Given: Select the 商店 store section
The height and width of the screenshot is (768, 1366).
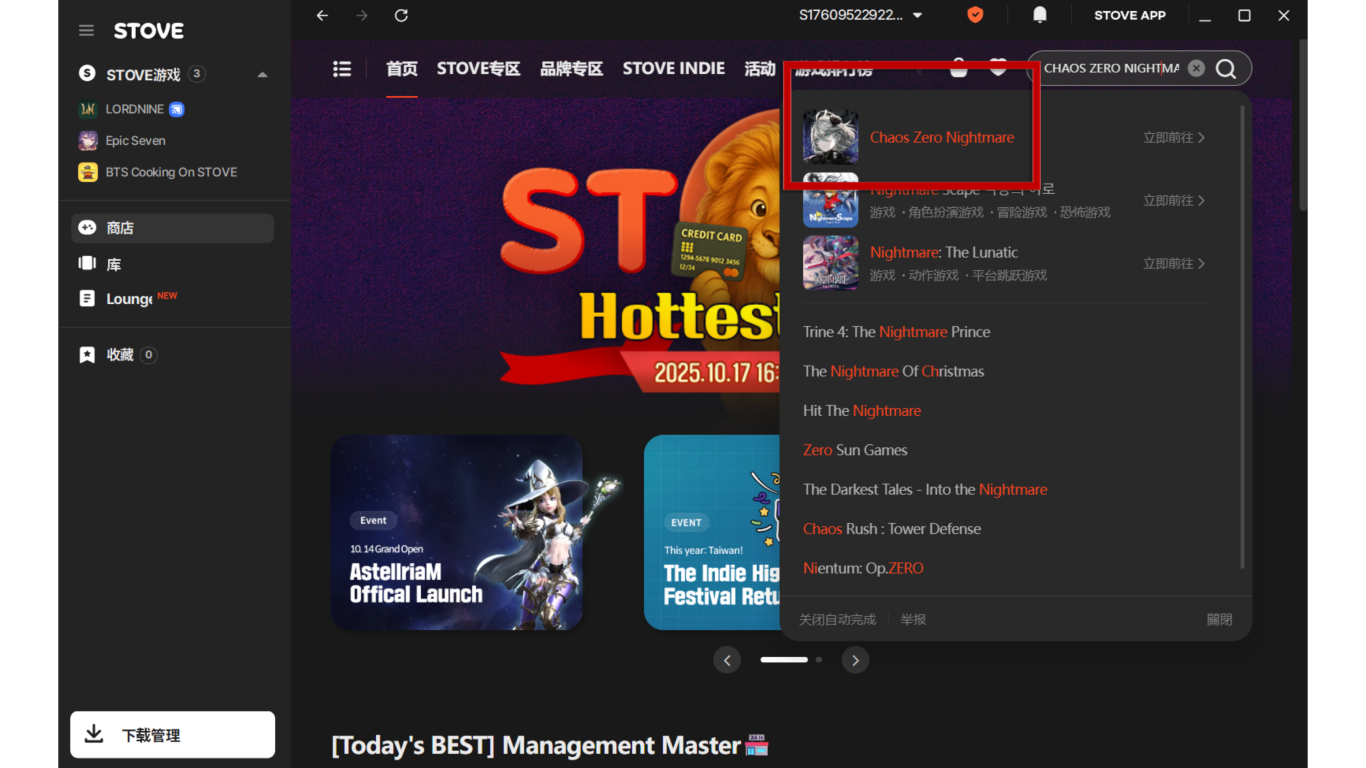Looking at the screenshot, I should [x=172, y=228].
